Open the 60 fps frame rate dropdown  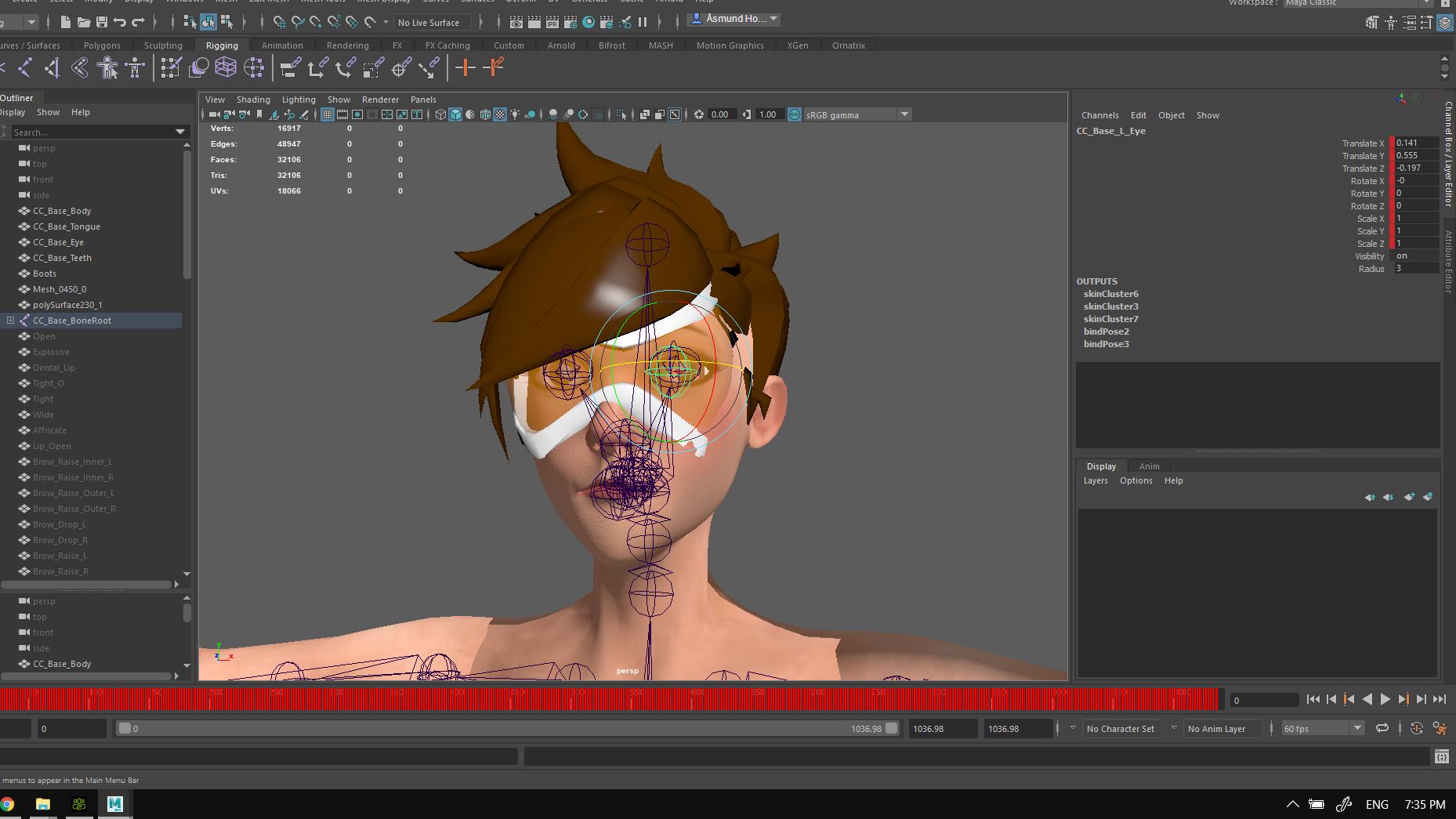[x=1357, y=728]
